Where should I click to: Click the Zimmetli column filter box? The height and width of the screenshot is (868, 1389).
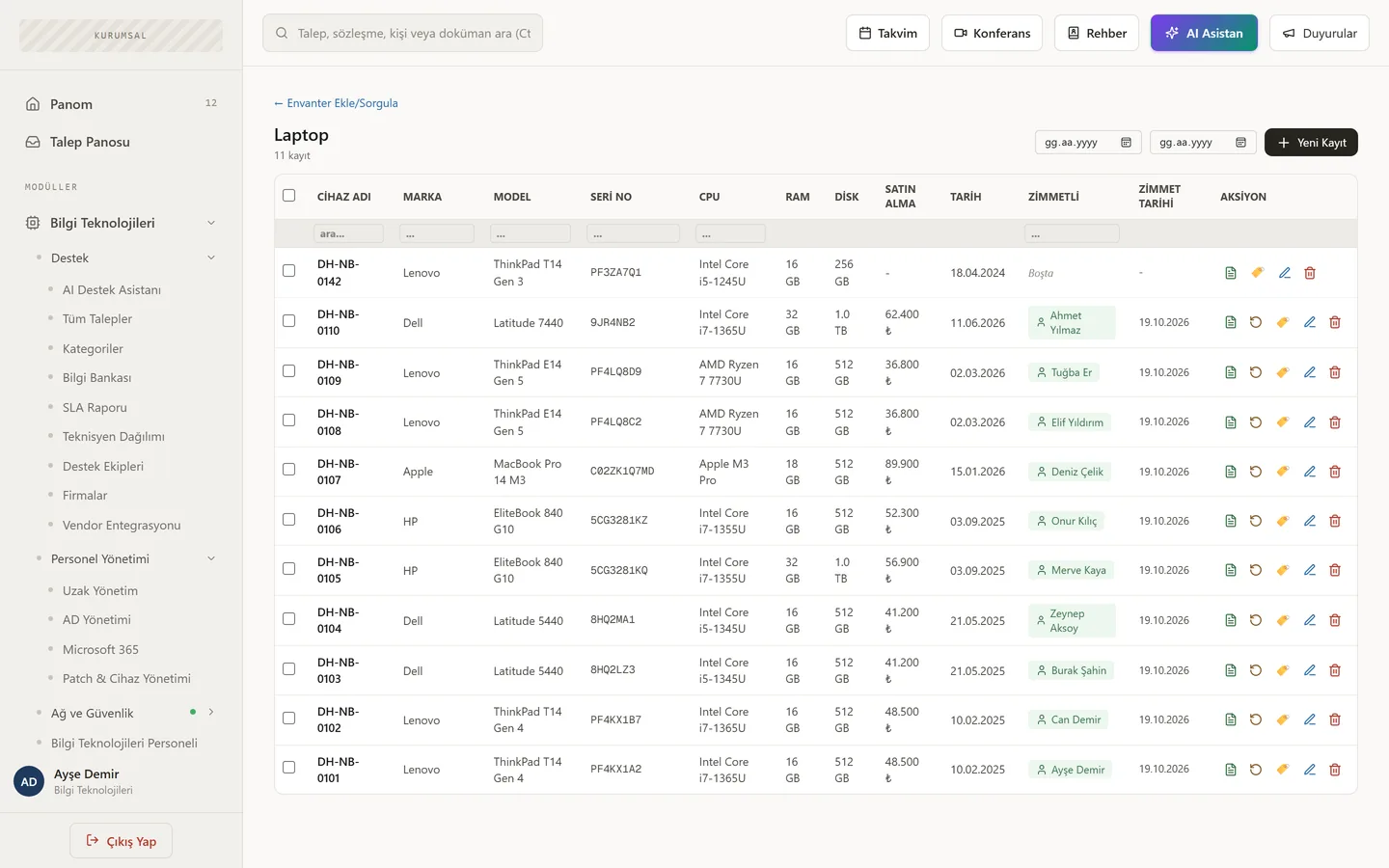point(1072,233)
